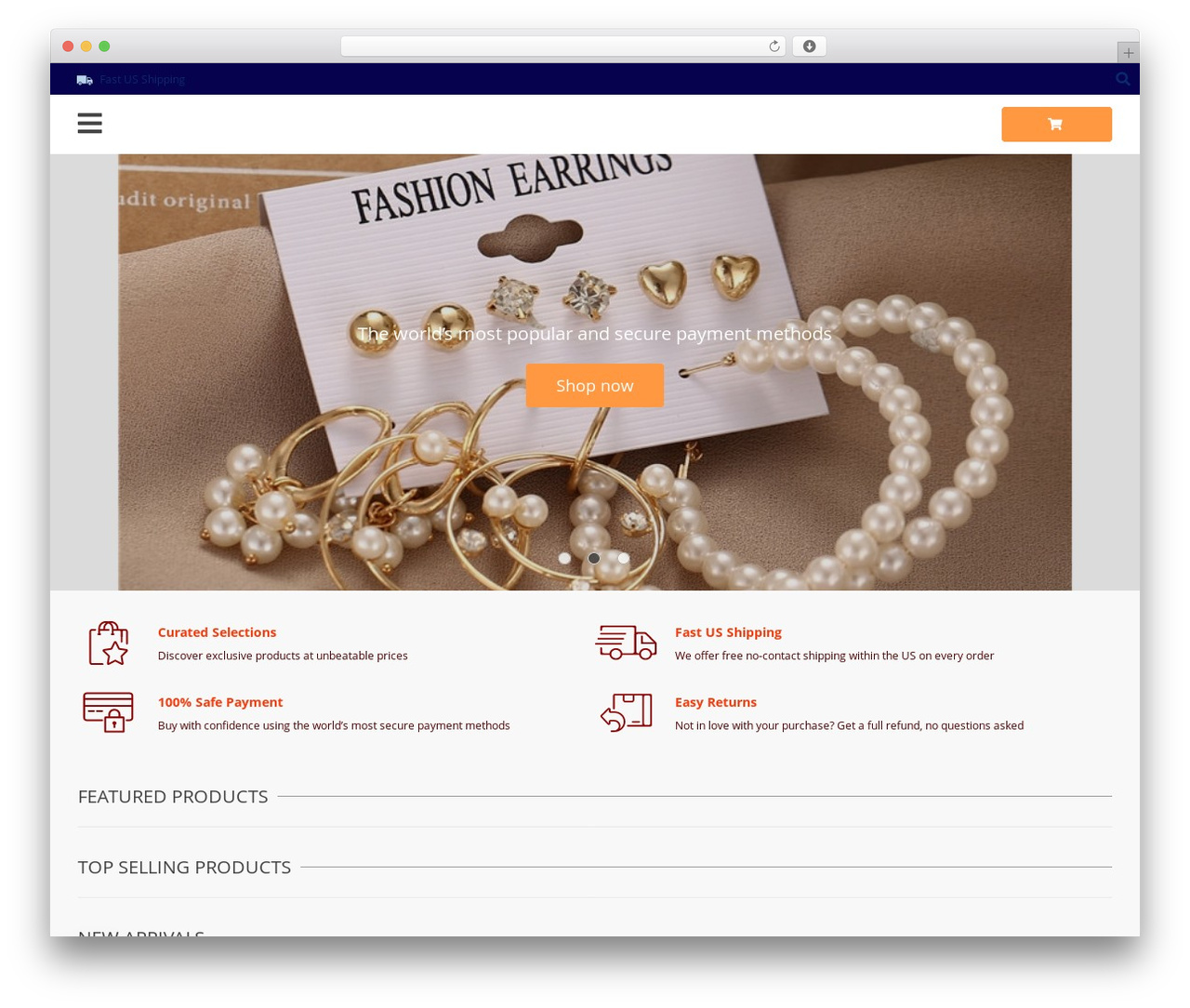
Task: Click the Featured Products section title
Action: click(x=173, y=797)
